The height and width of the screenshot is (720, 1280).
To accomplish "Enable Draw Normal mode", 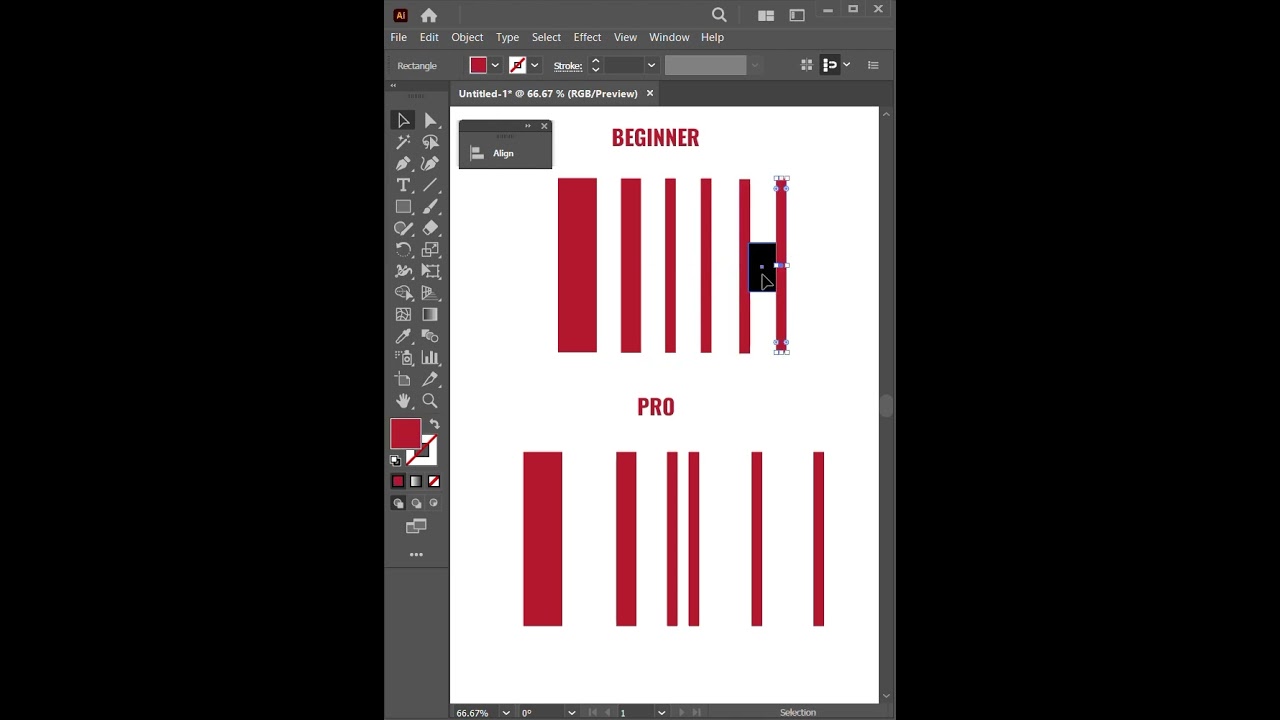I will (398, 503).
